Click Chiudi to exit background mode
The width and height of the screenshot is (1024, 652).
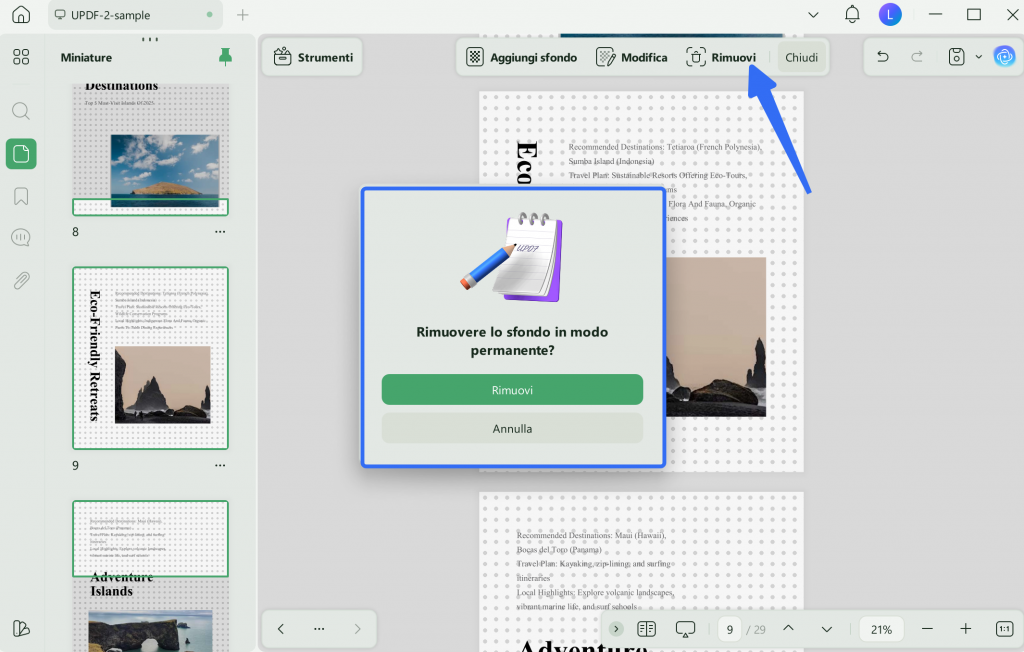(801, 57)
